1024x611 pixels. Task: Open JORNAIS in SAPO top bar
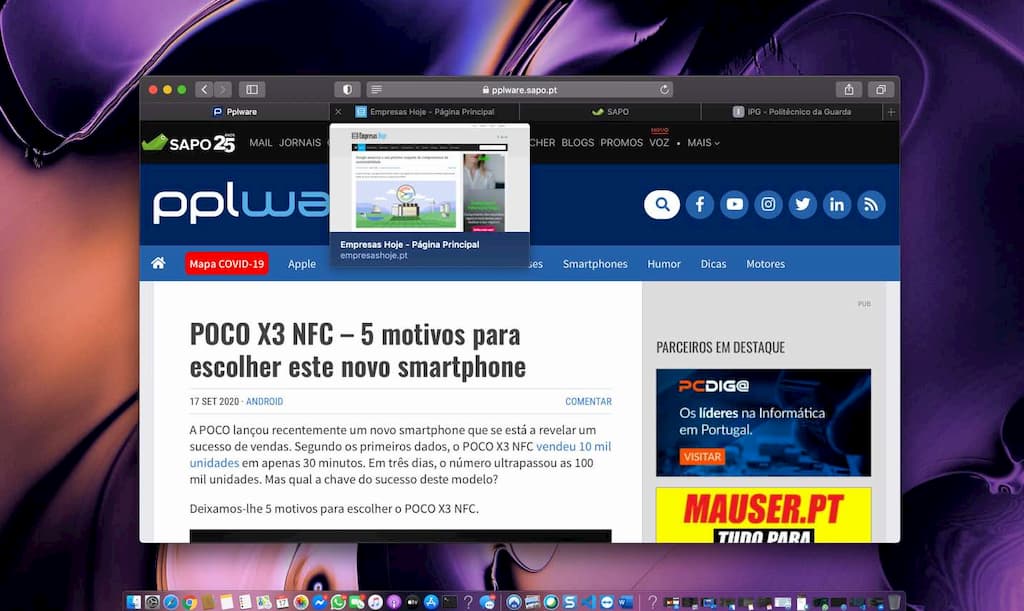point(300,142)
